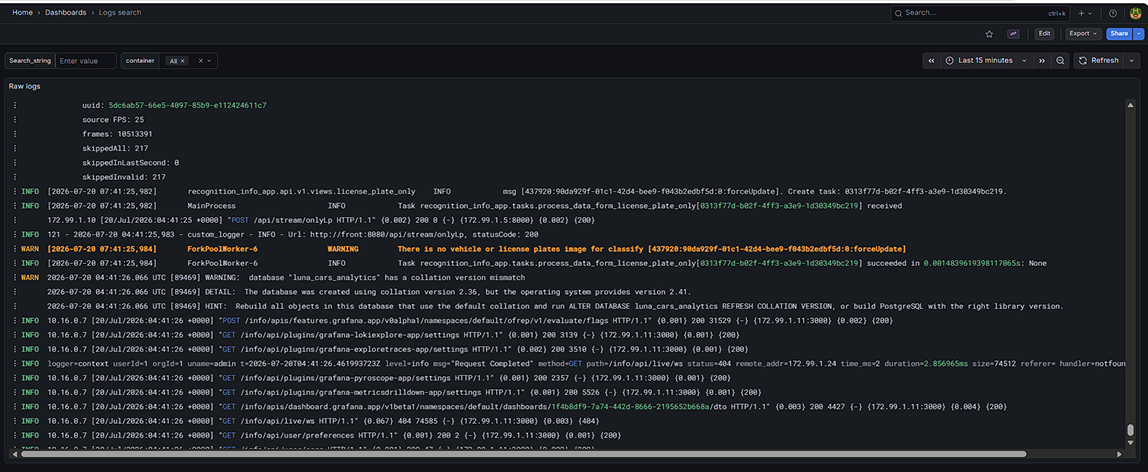Viewport: 1148px width, 472px height.
Task: Open the help question-mark icon
Action: 1113,13
